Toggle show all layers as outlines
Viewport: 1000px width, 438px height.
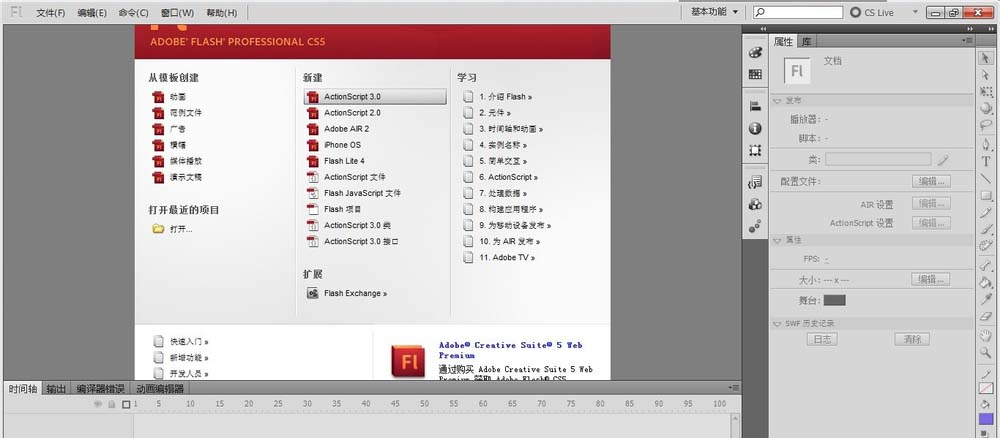coord(126,404)
